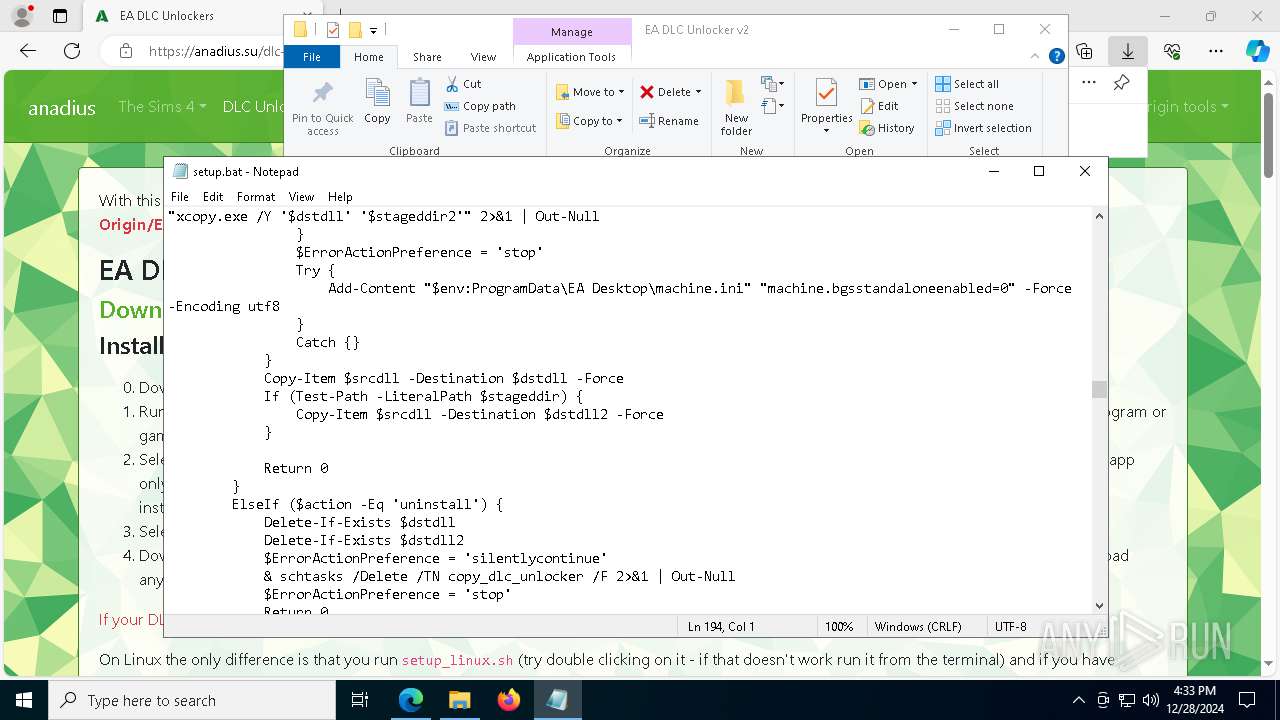The height and width of the screenshot is (720, 1280).
Task: Click the browser Refresh button
Action: pos(72,51)
